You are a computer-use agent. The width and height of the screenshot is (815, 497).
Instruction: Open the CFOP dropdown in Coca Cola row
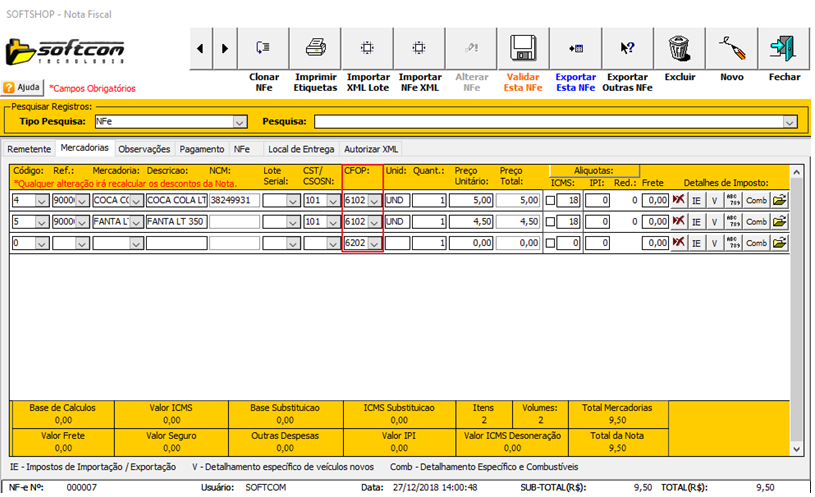[373, 200]
